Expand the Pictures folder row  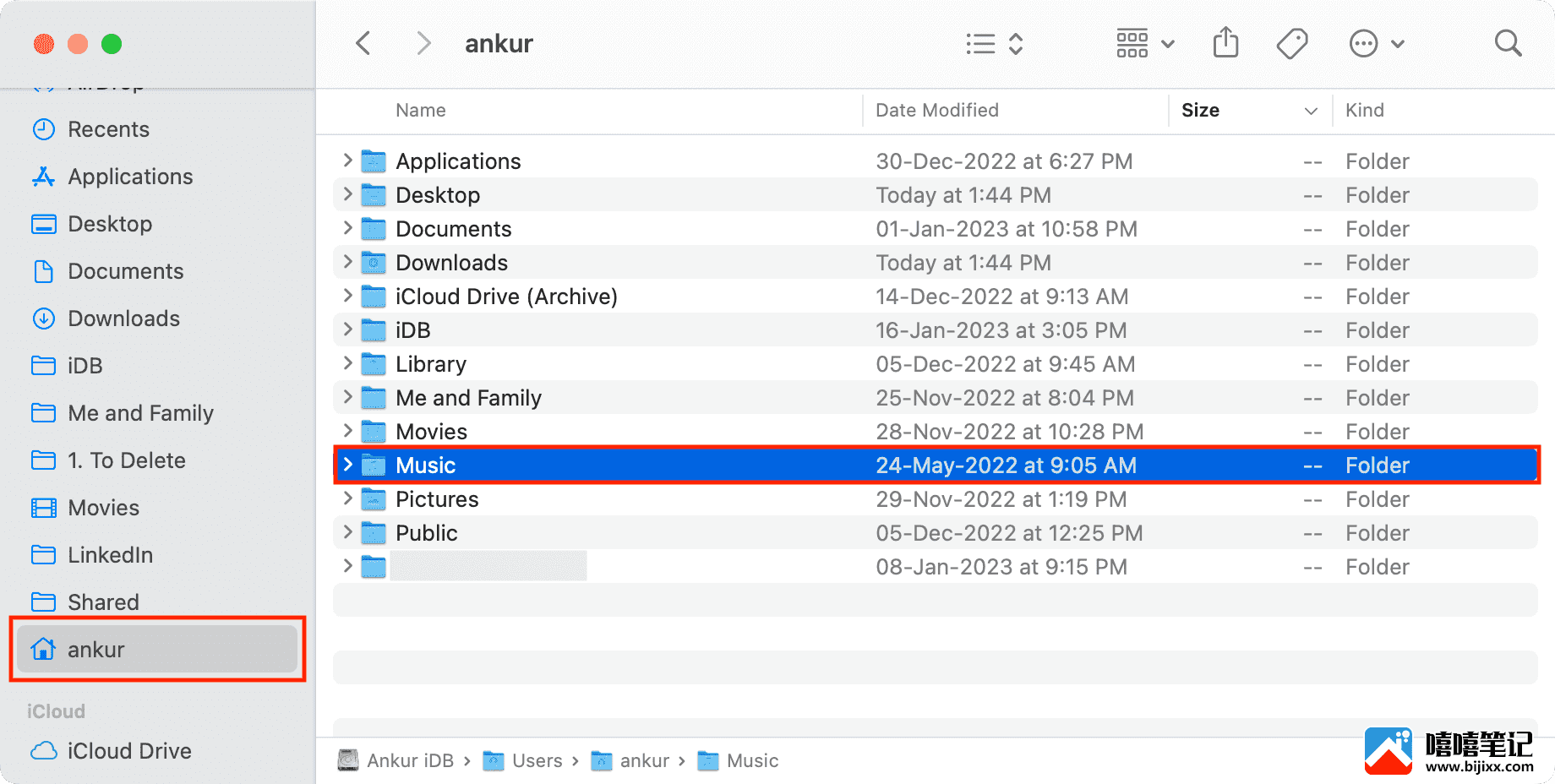347,498
